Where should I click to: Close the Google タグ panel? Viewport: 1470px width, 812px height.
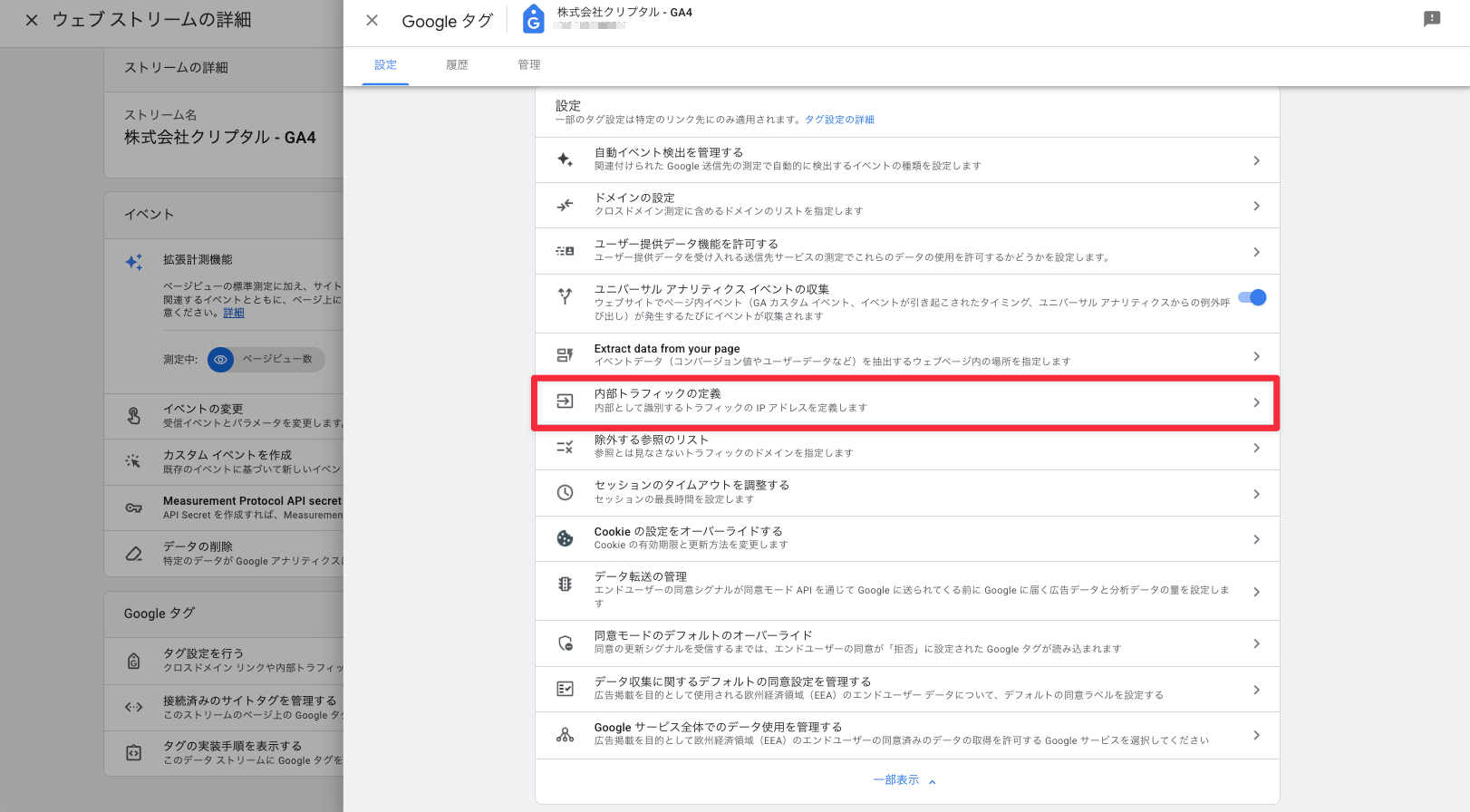point(372,20)
